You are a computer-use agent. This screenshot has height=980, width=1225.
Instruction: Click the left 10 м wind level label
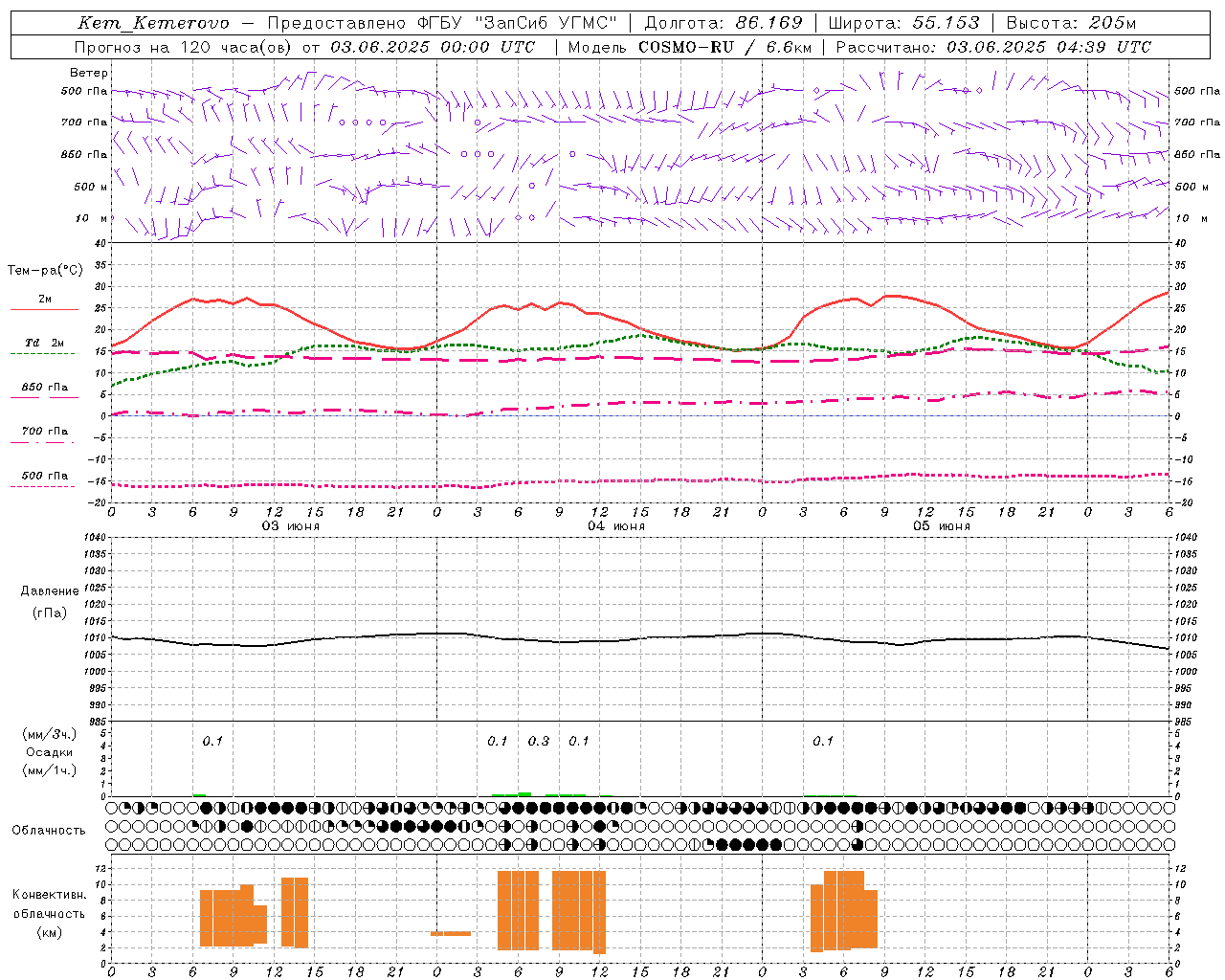[92, 218]
